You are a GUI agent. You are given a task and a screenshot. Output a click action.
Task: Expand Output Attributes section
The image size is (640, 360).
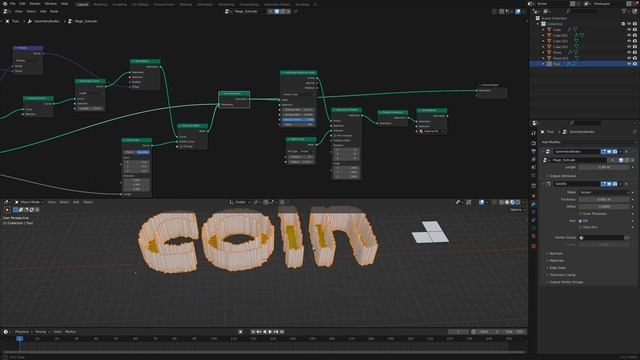[x=562, y=176]
